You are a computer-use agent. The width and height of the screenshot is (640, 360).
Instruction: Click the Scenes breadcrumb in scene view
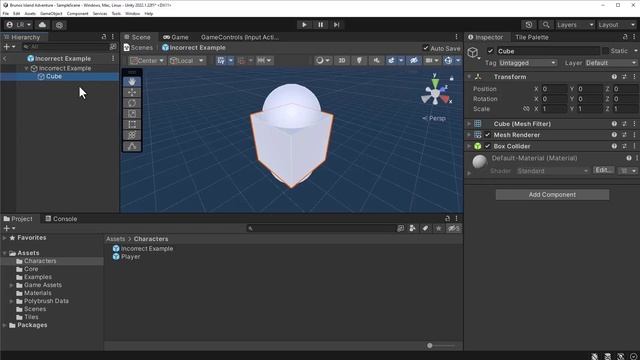[138, 48]
